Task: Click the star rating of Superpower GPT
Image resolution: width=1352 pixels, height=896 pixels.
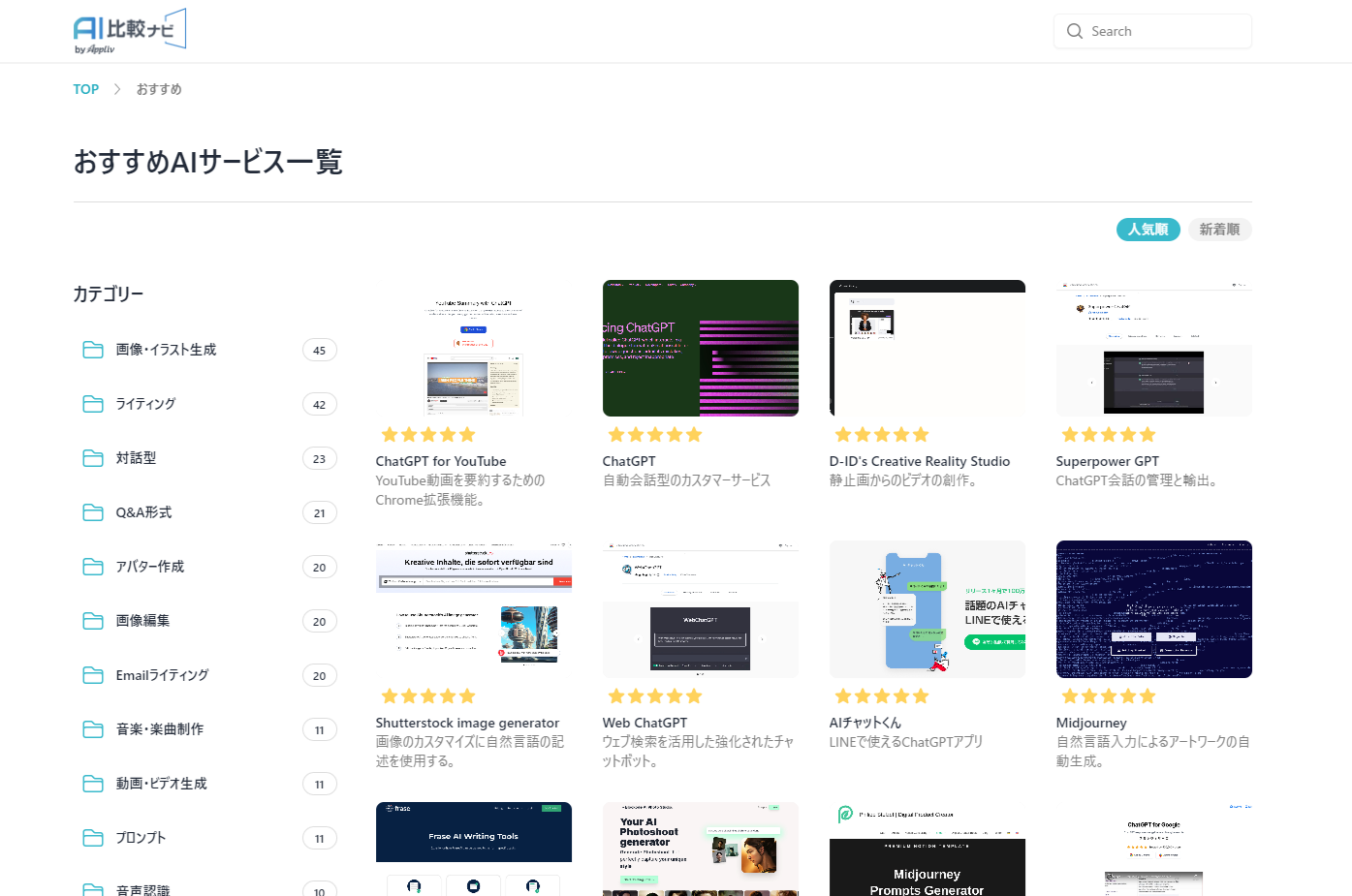Action: click(1109, 434)
